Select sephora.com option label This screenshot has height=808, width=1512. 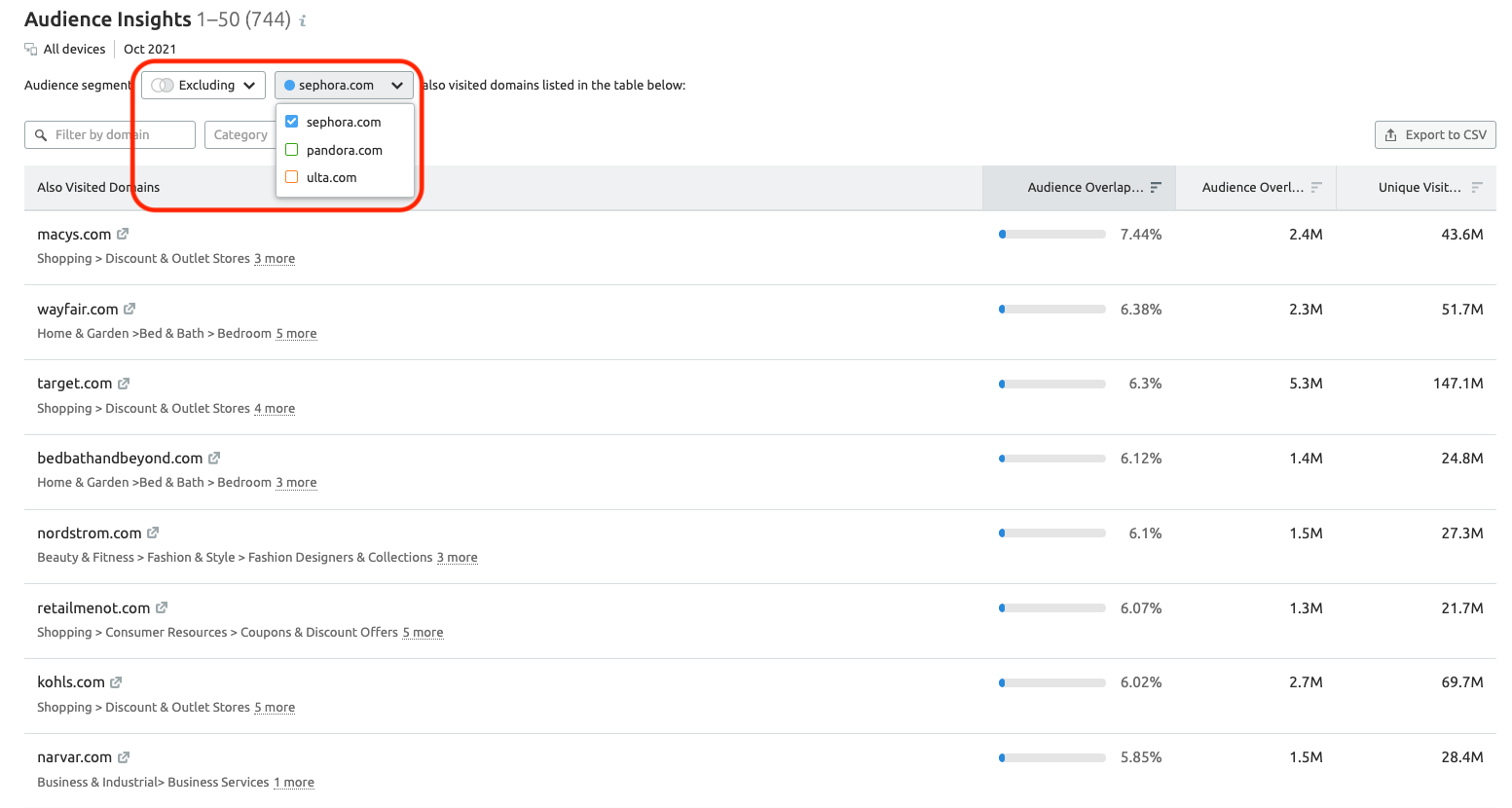[344, 122]
